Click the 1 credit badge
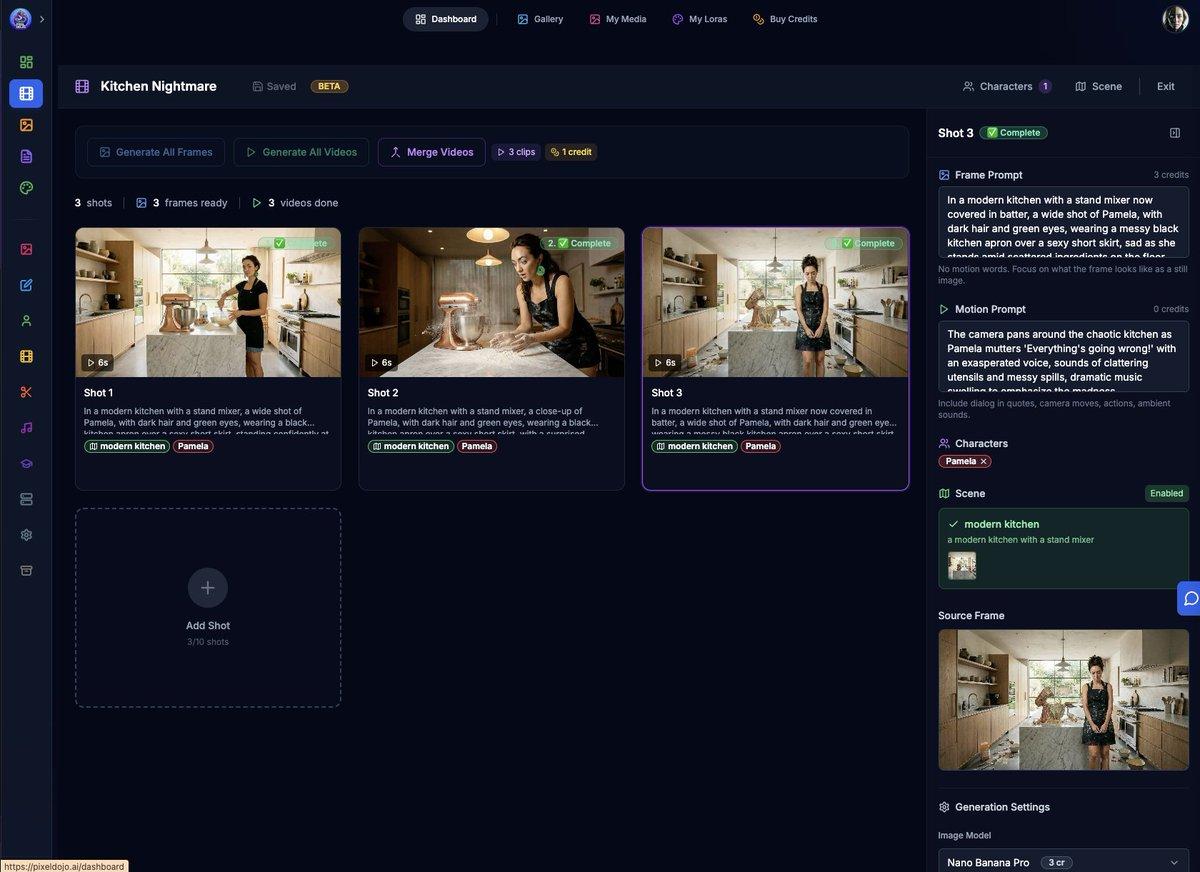This screenshot has height=872, width=1200. [x=571, y=152]
